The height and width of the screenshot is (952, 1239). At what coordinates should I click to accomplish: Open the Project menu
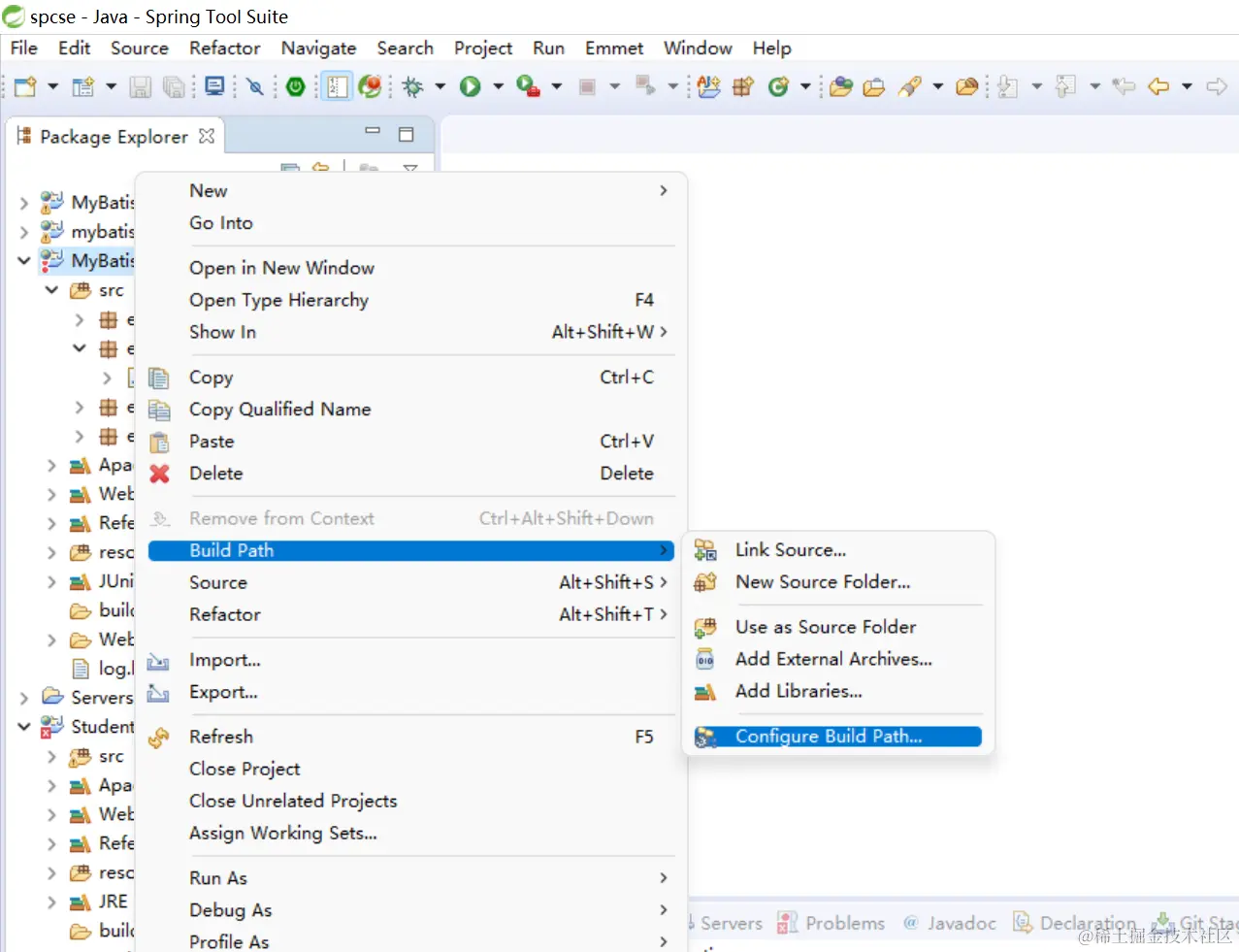click(482, 48)
